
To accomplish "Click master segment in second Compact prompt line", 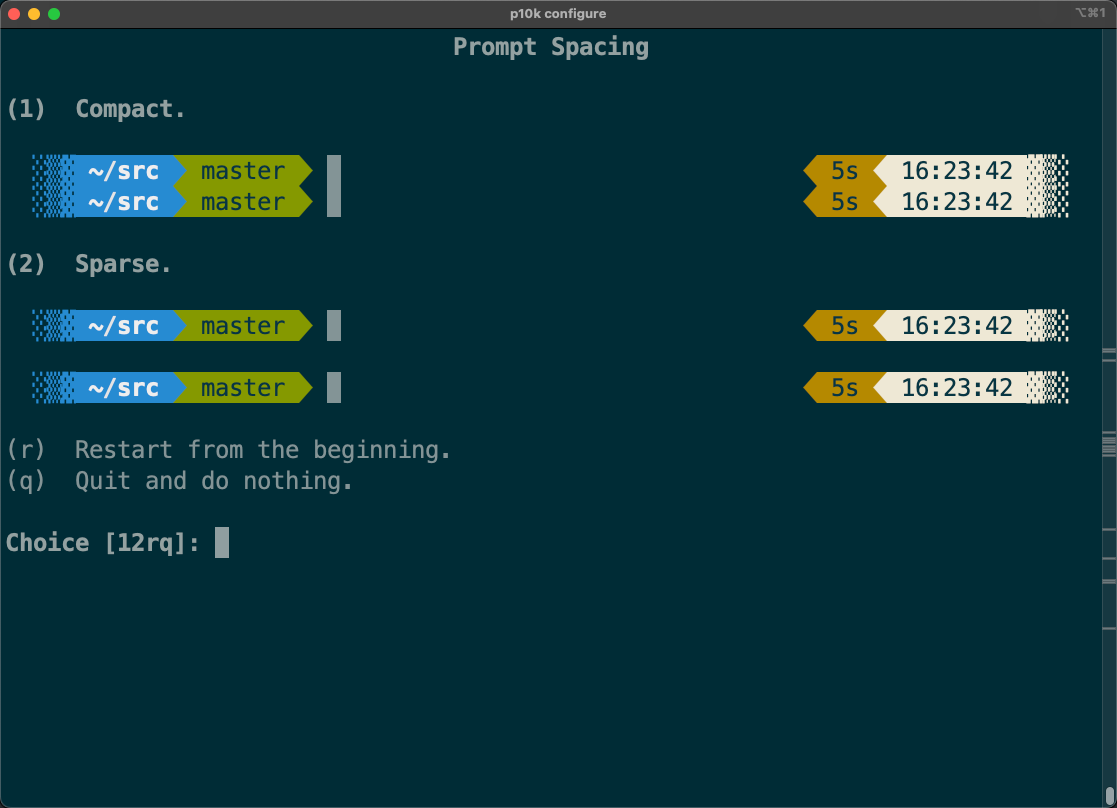I will pos(243,202).
